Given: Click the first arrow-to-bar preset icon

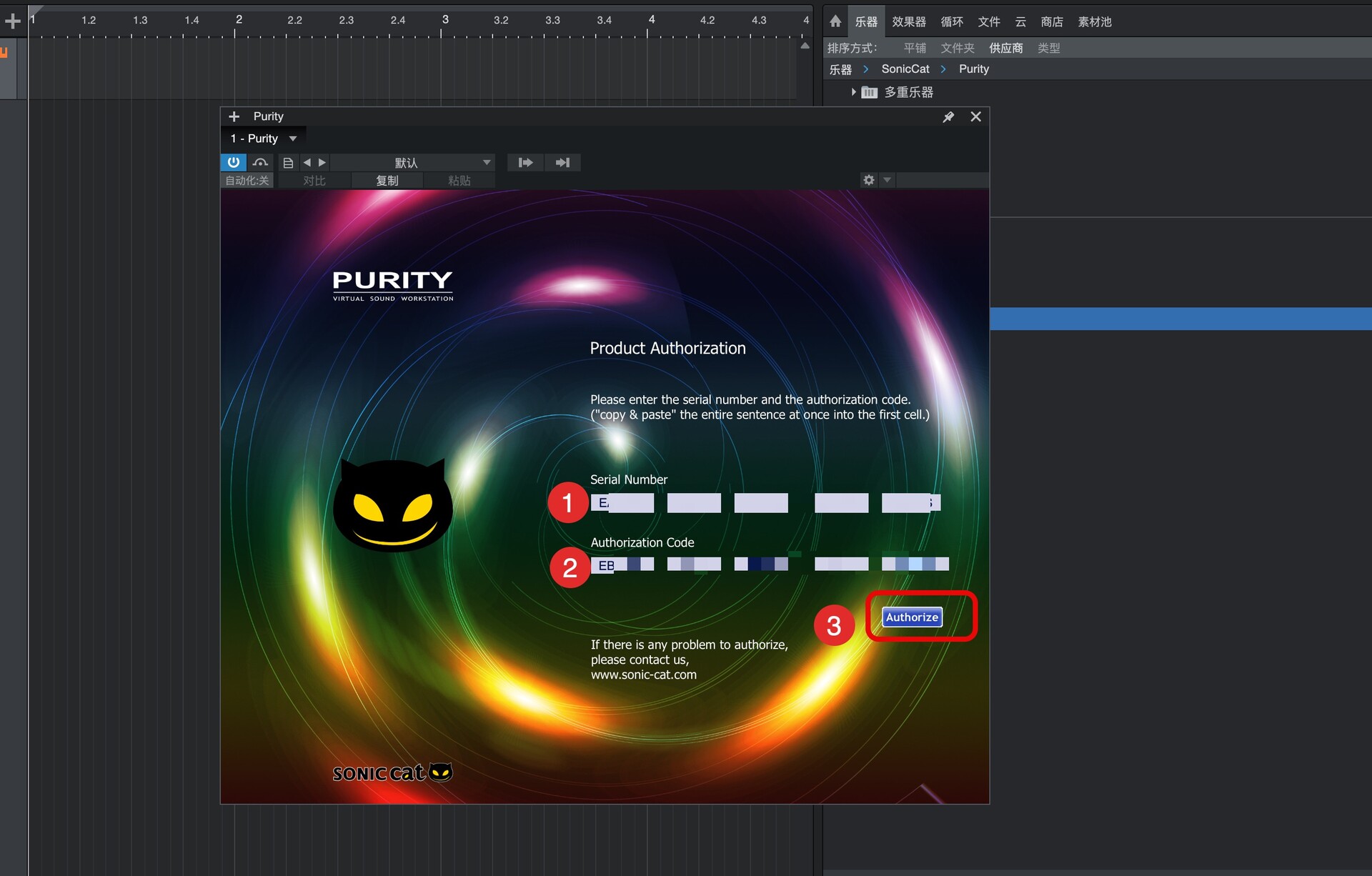Looking at the screenshot, I should [525, 163].
